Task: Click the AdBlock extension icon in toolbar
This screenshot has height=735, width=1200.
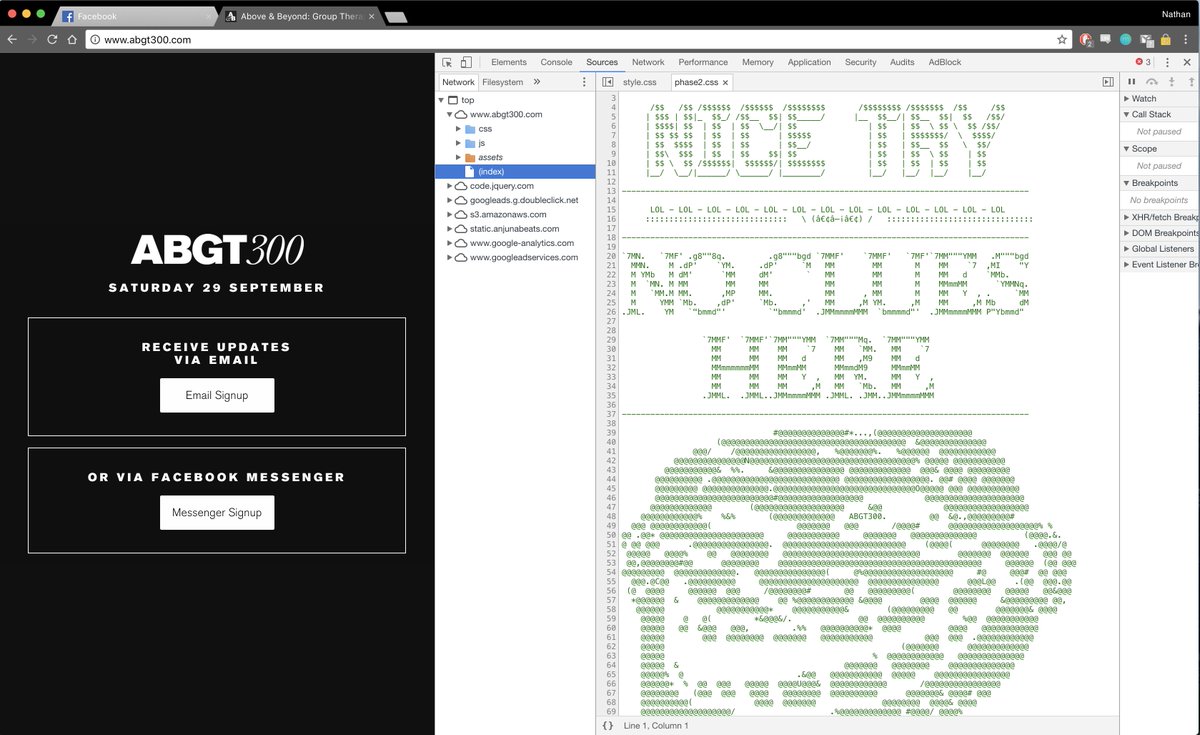Action: pos(1087,39)
